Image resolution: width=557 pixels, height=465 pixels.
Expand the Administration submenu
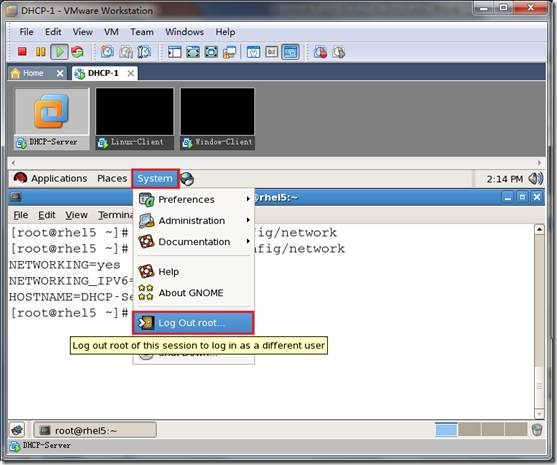click(194, 221)
